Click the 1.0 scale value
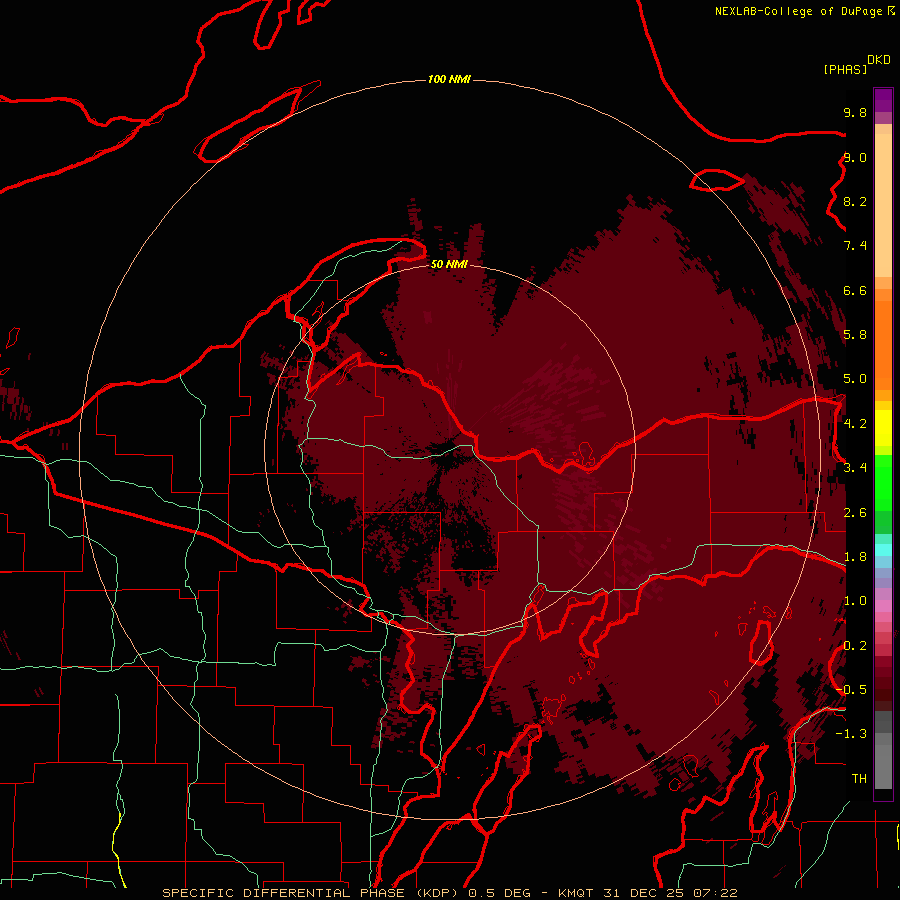 click(855, 601)
